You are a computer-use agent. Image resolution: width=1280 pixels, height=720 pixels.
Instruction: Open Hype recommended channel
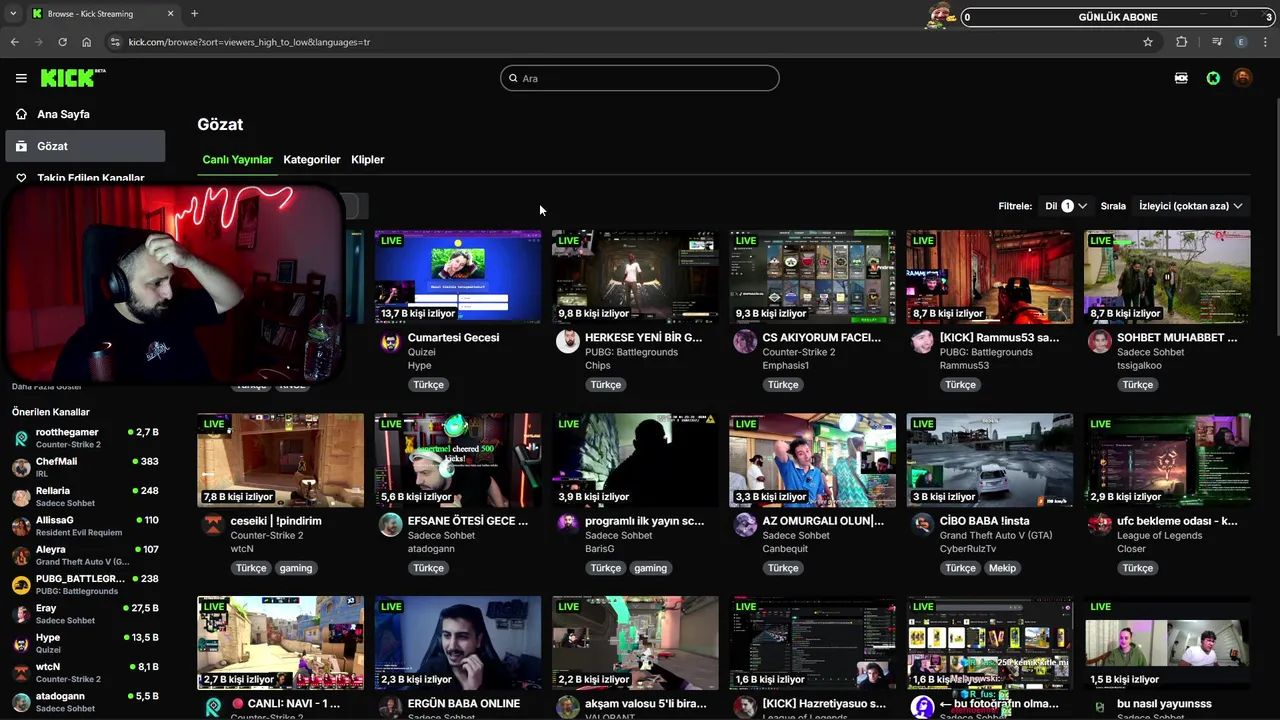(x=85, y=643)
